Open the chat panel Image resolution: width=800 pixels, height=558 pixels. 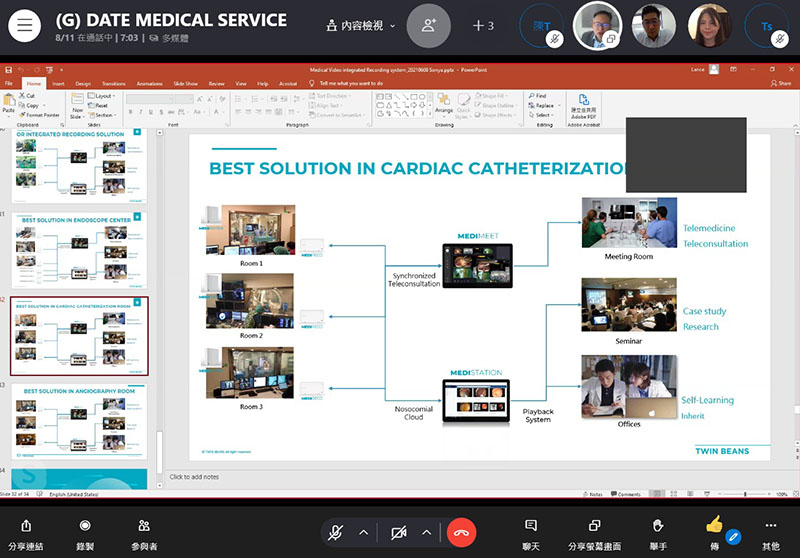pyautogui.click(x=531, y=525)
